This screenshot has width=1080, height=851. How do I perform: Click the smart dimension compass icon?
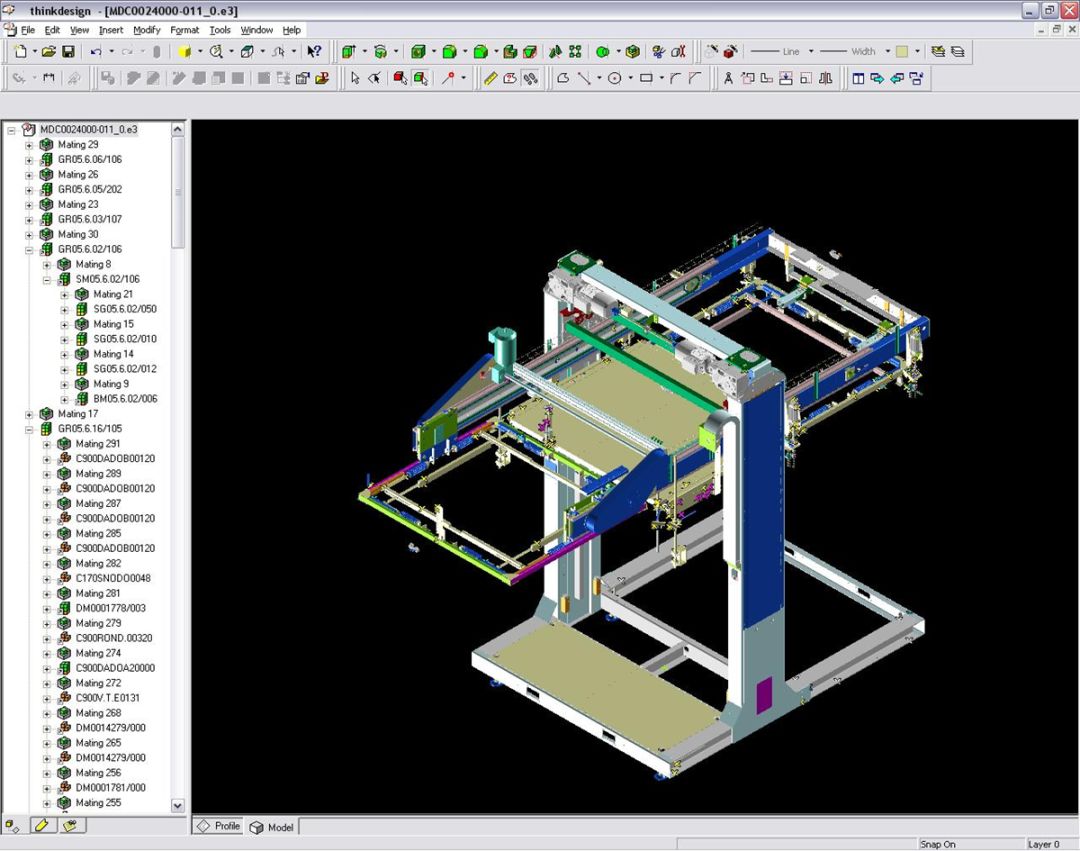[x=727, y=78]
